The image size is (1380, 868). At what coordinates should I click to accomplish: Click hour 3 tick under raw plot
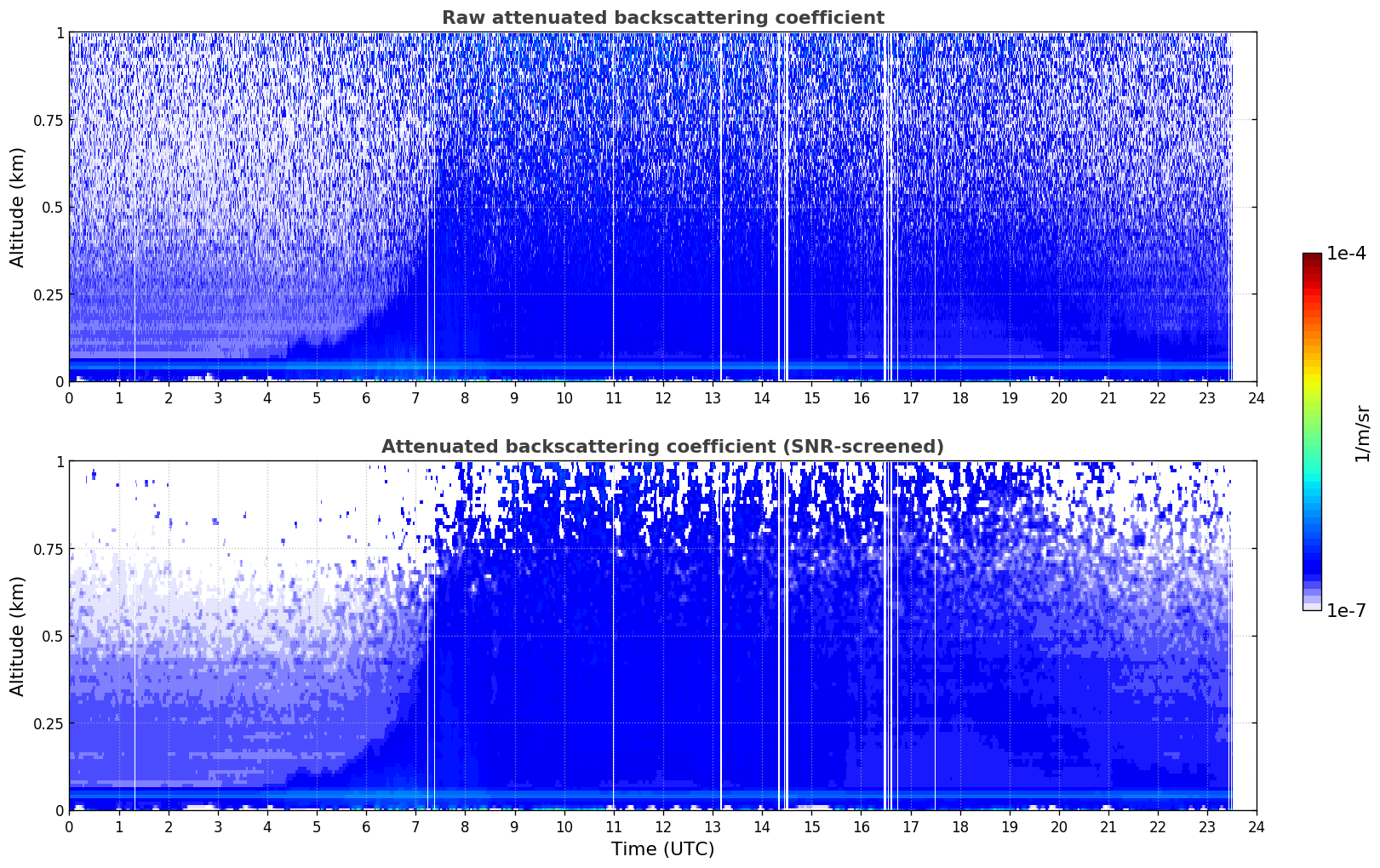(218, 397)
